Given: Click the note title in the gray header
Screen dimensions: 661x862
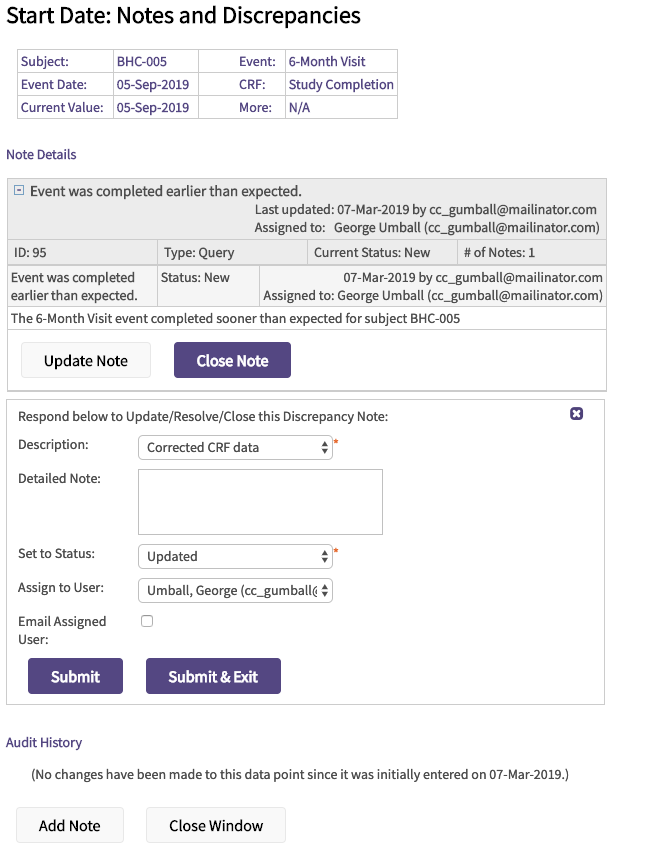Looking at the screenshot, I should [165, 191].
